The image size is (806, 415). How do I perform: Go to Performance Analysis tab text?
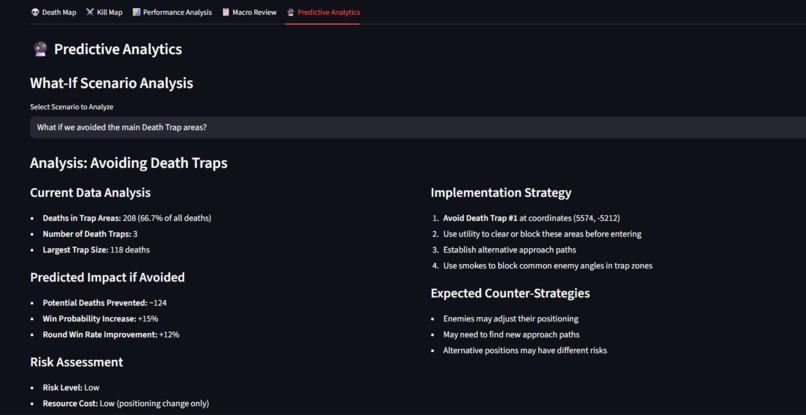click(x=177, y=12)
